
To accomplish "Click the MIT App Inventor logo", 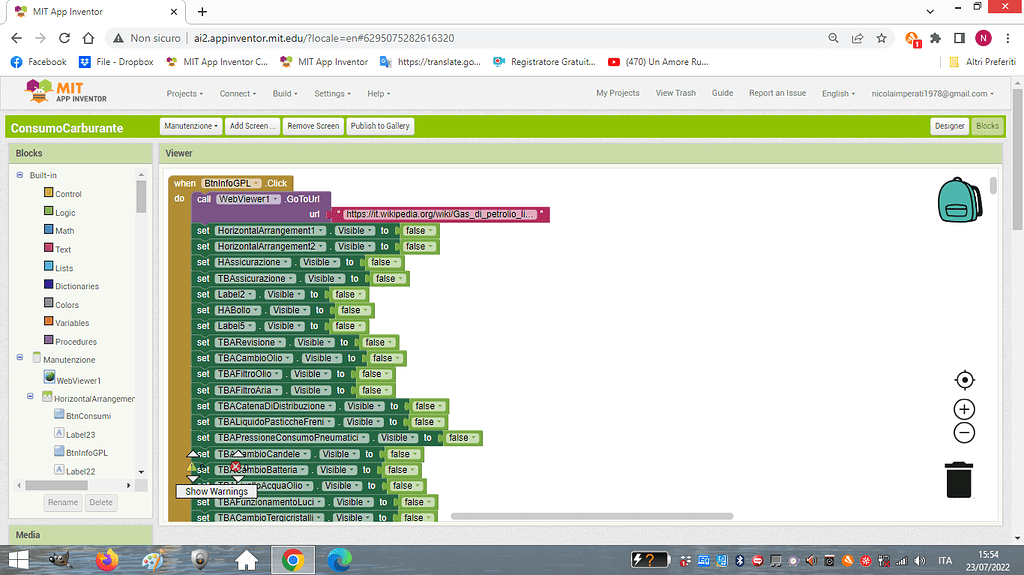I will click(x=66, y=93).
